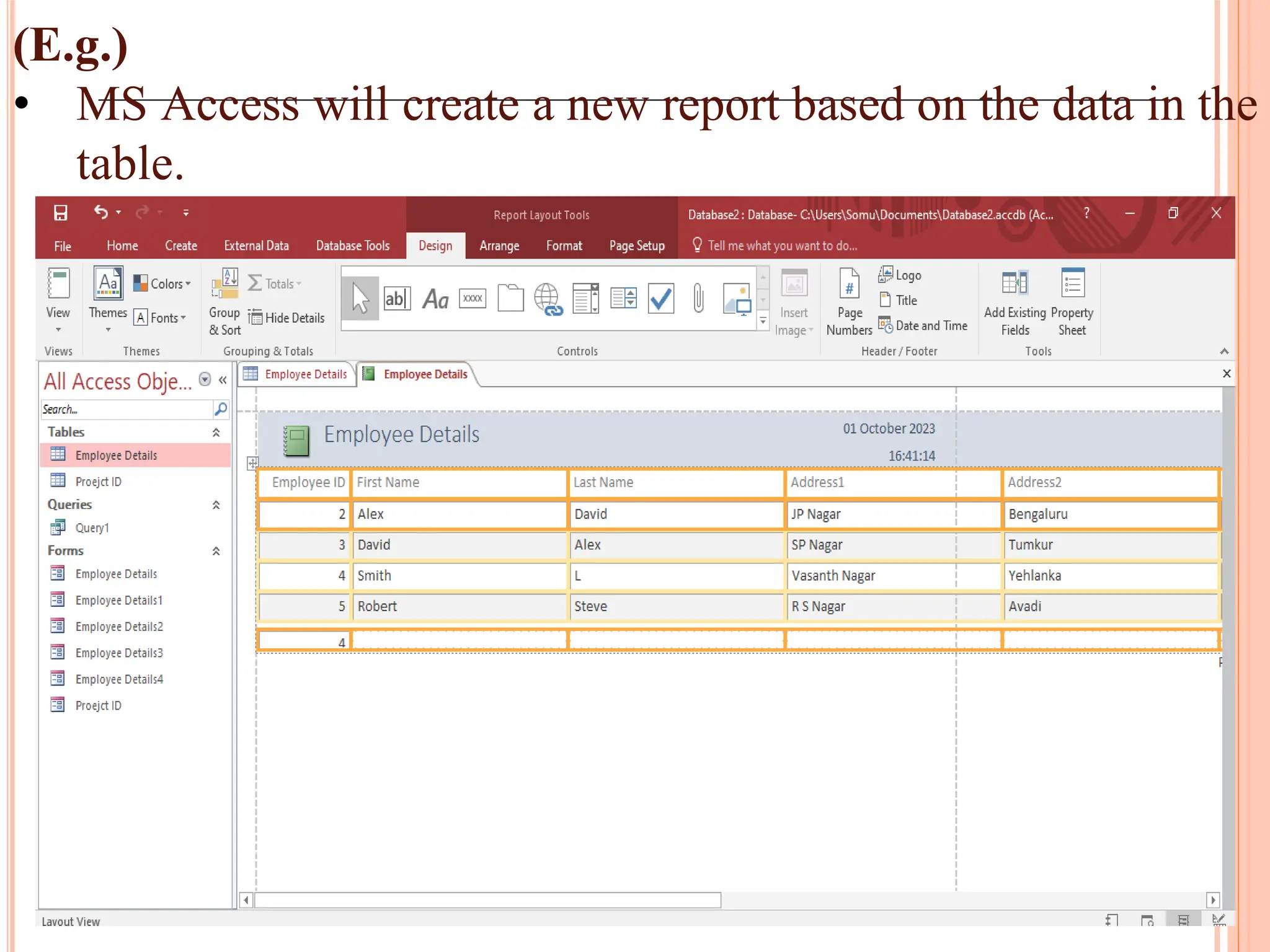Open the Totals dropdown
The width and height of the screenshot is (1270, 952).
pos(275,284)
